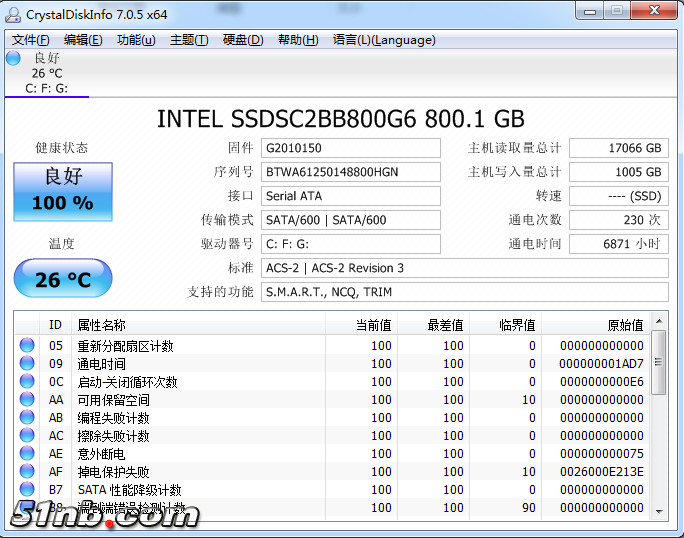Click the CrystalDiskInfo title bar app icon
This screenshot has height=538, width=684.
13,14
